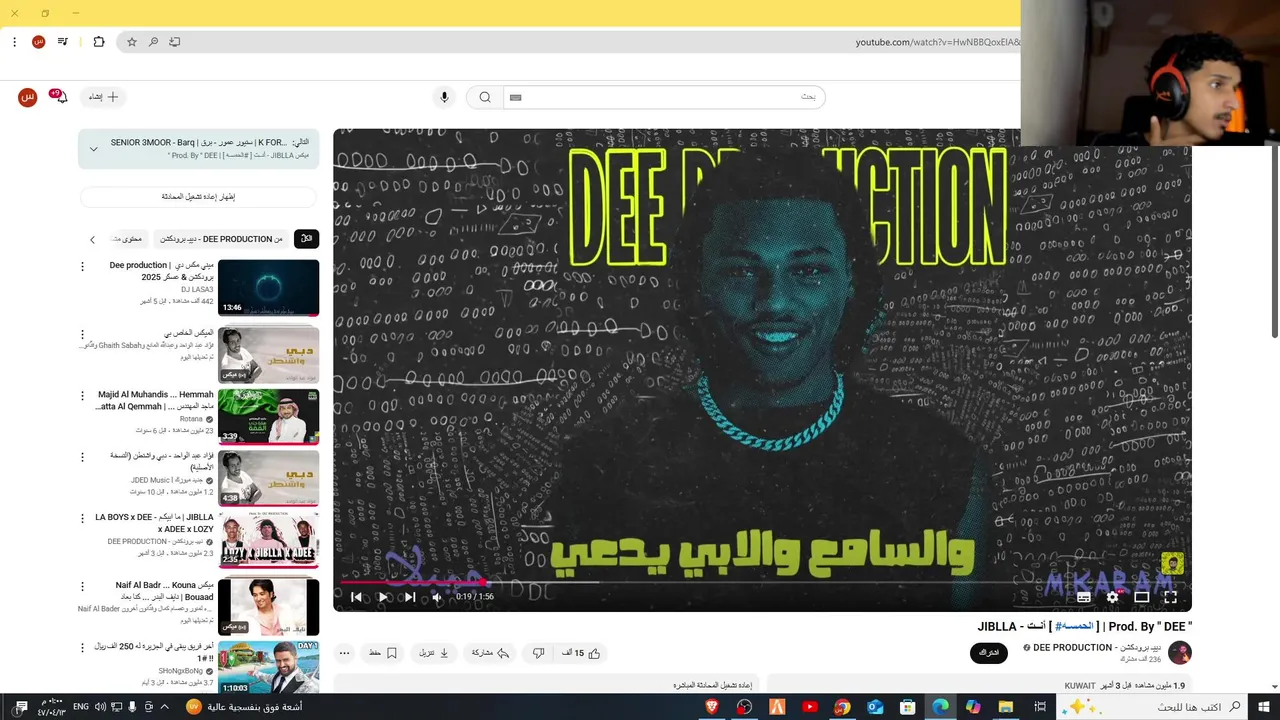Image resolution: width=1280 pixels, height=720 pixels.
Task: Start voice search with the microphone
Action: pyautogui.click(x=445, y=97)
